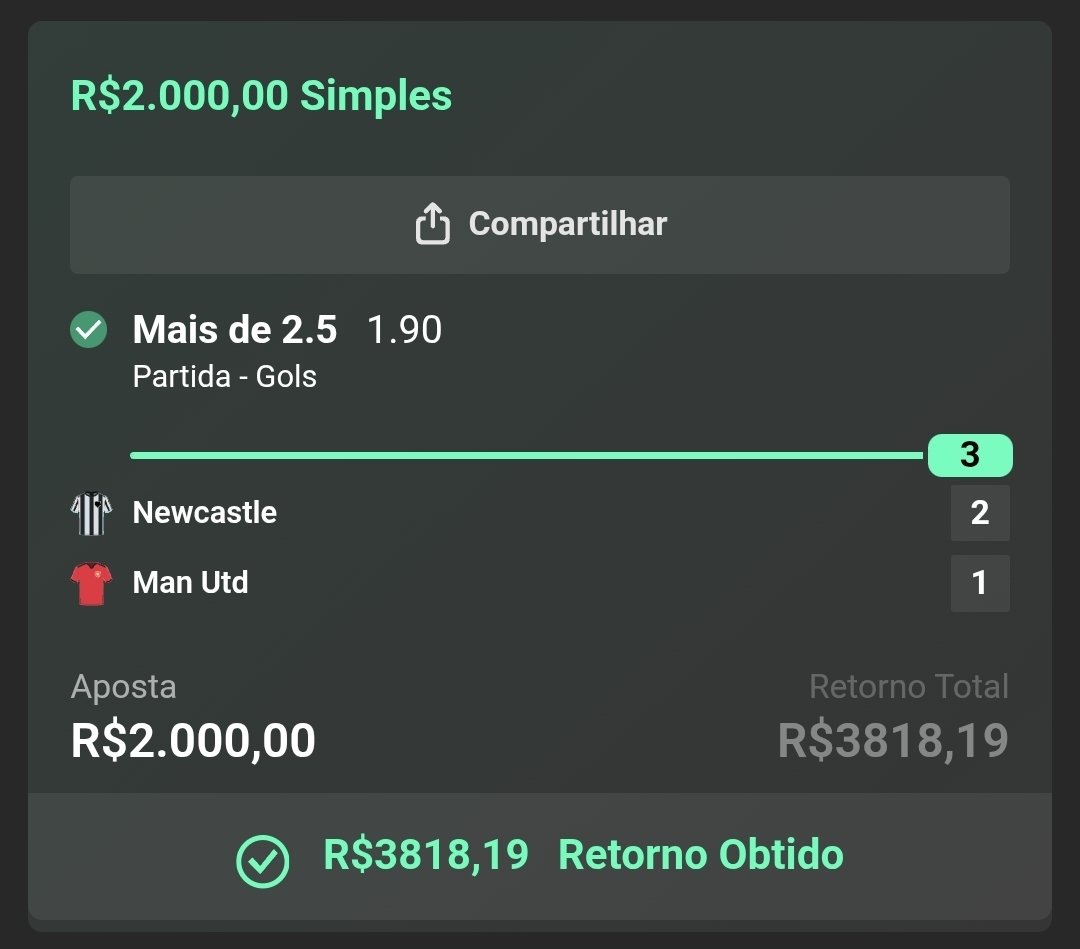The image size is (1080, 949).
Task: Click the Aposta stake amount R$2.000,00
Action: 193,741
